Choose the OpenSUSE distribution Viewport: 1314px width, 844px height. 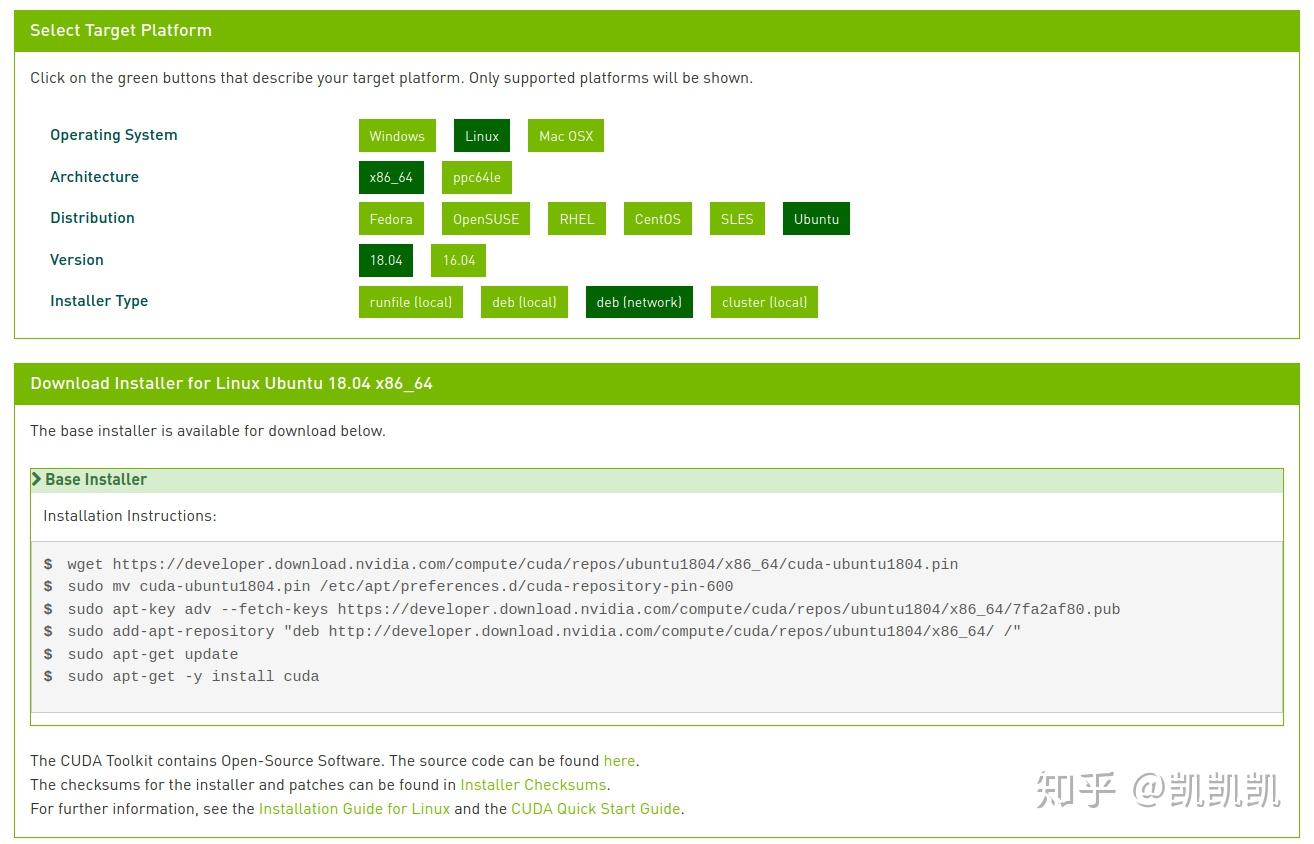coord(486,219)
